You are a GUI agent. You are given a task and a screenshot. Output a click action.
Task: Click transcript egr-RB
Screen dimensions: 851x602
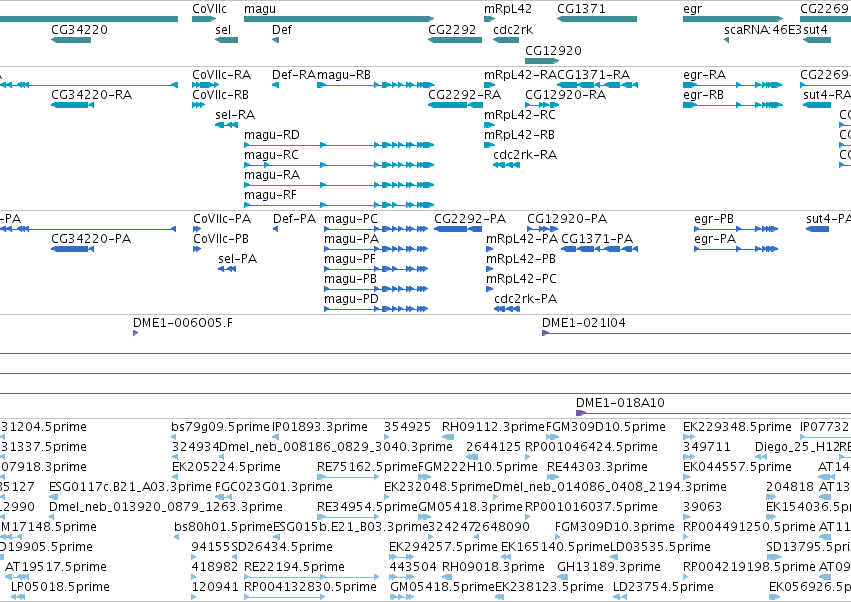pyautogui.click(x=703, y=94)
